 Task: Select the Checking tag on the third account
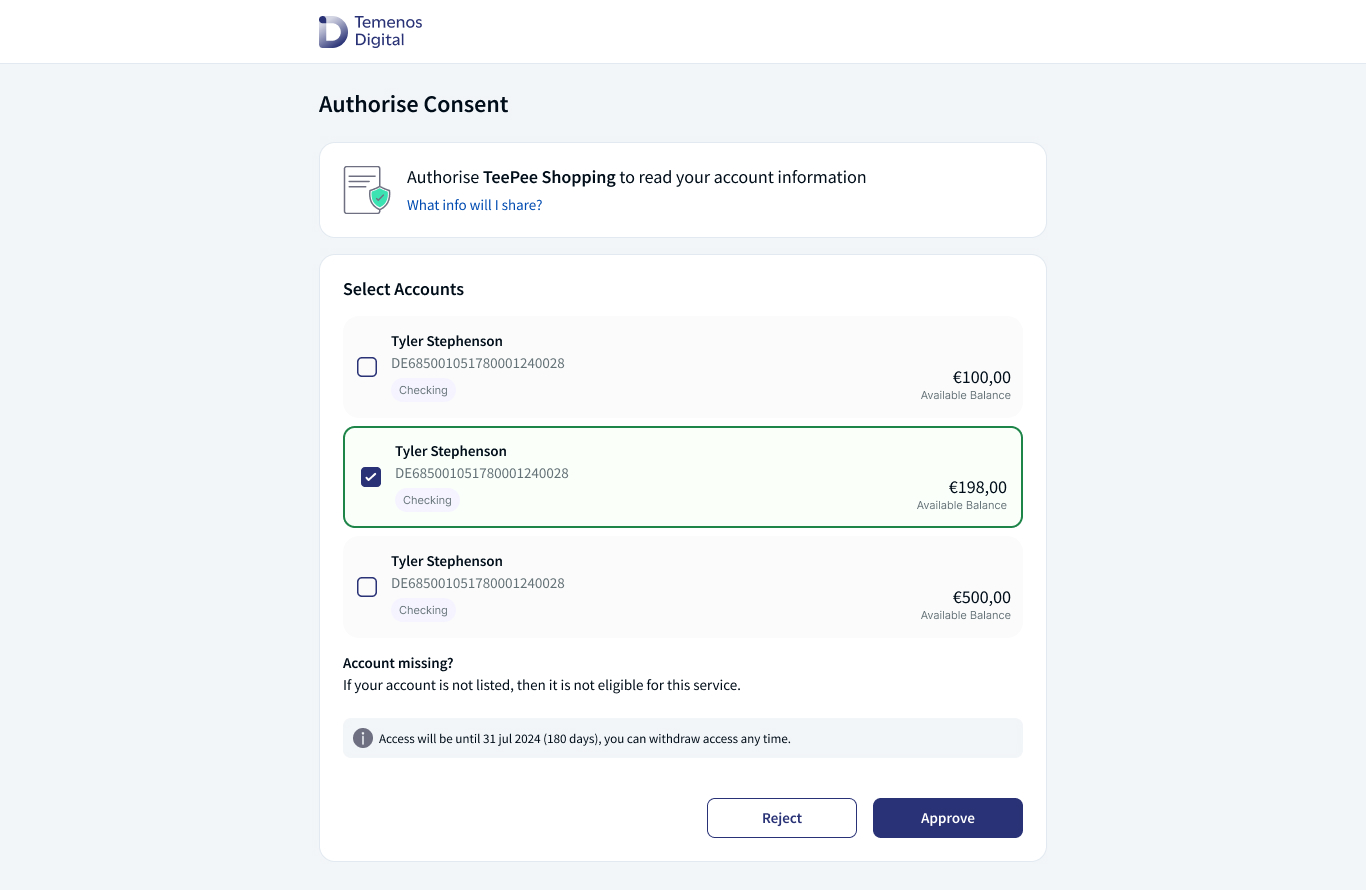[x=423, y=610]
